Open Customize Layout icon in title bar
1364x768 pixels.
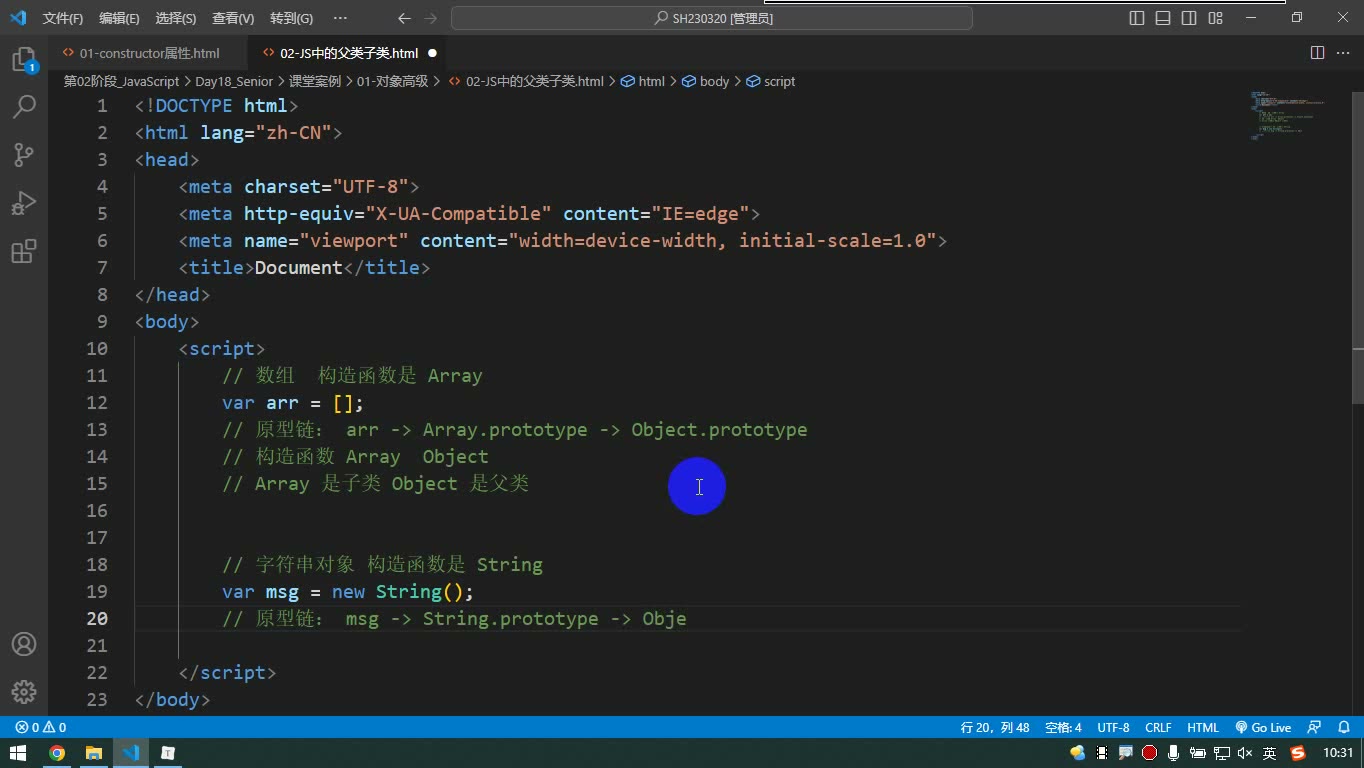coord(1215,18)
